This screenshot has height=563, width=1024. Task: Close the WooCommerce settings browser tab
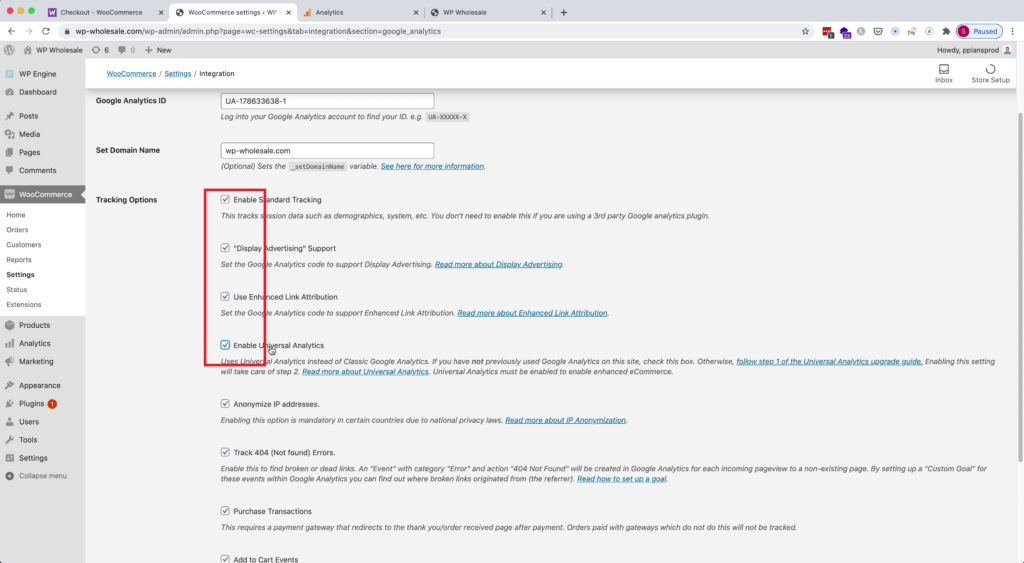[288, 12]
